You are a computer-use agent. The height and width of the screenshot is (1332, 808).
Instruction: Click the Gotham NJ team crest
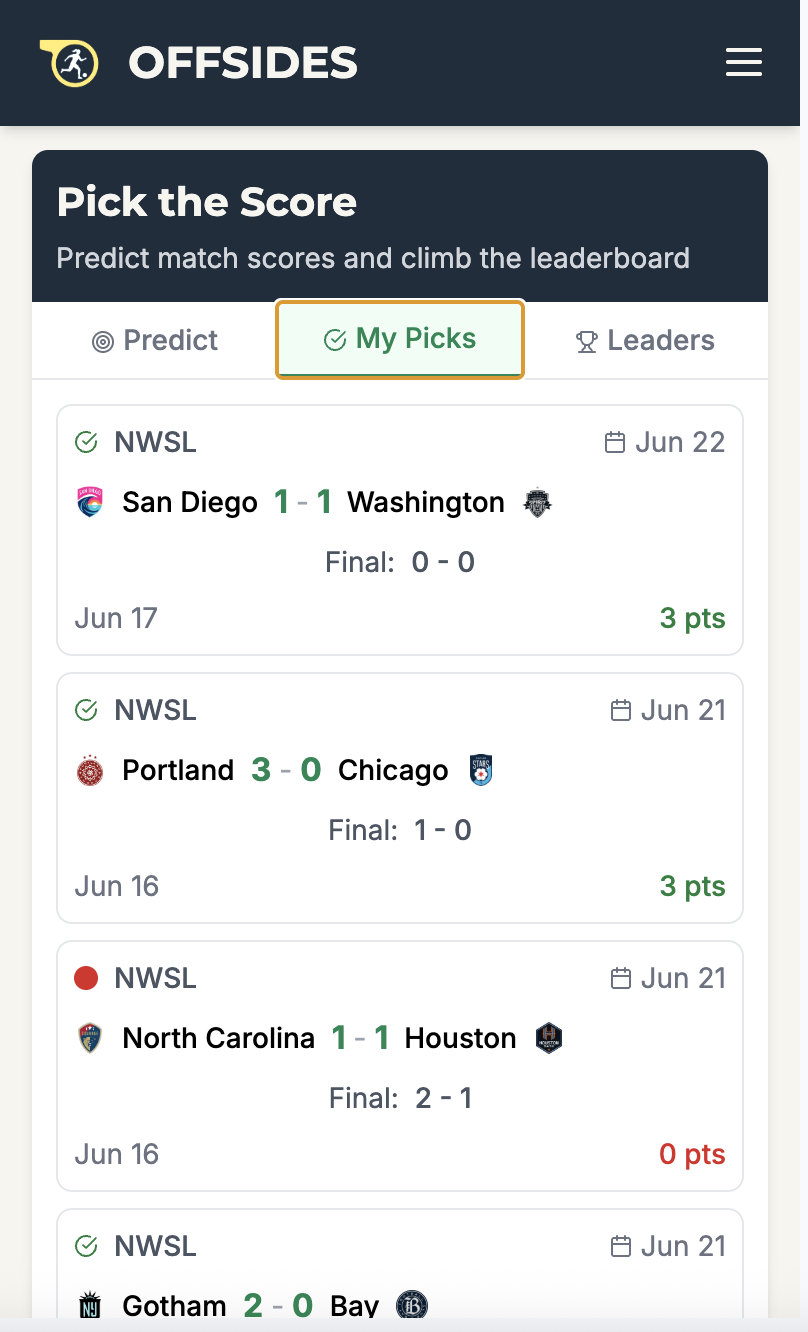click(x=90, y=1306)
